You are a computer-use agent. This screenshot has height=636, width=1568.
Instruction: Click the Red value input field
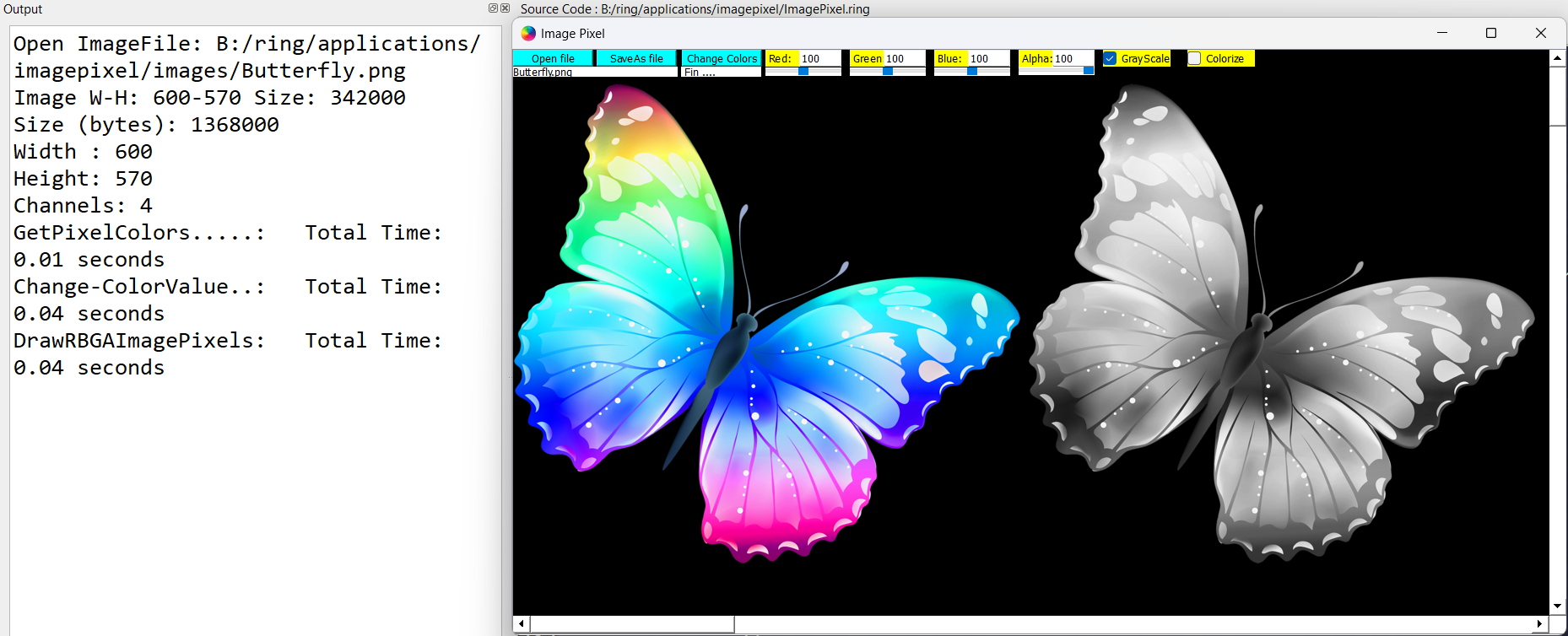pos(819,58)
